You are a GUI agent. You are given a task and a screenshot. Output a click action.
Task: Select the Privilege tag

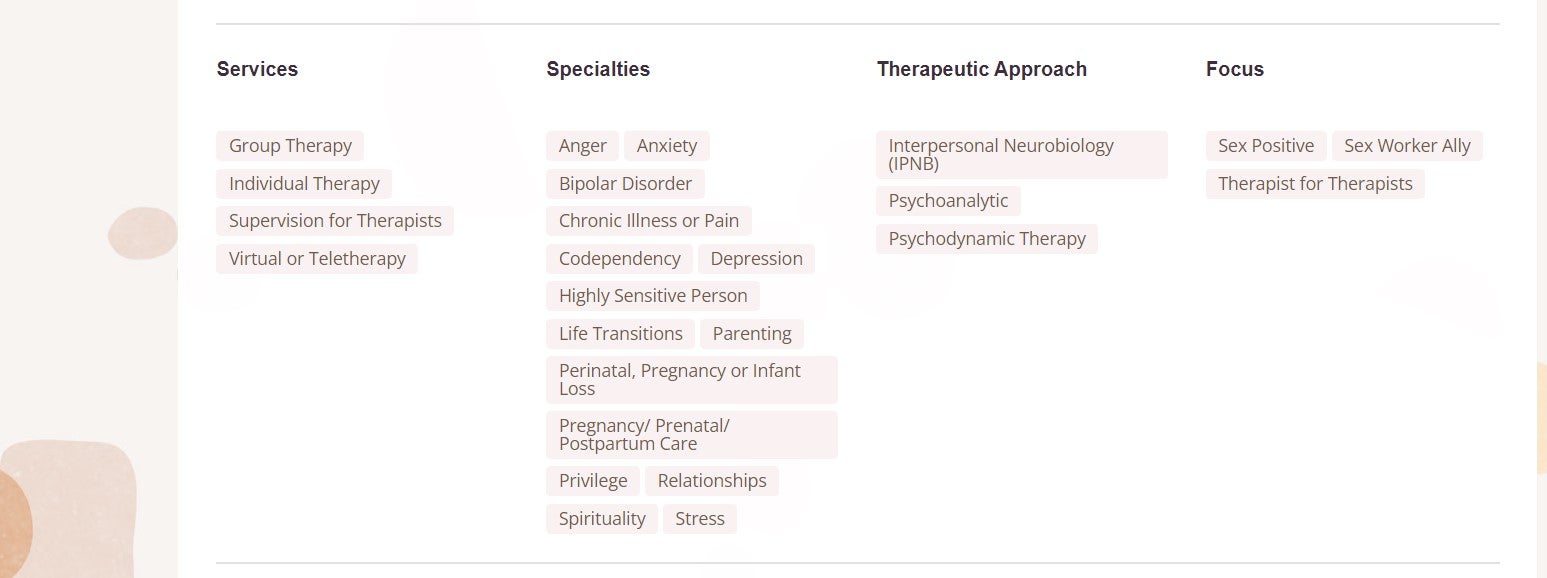click(x=593, y=481)
